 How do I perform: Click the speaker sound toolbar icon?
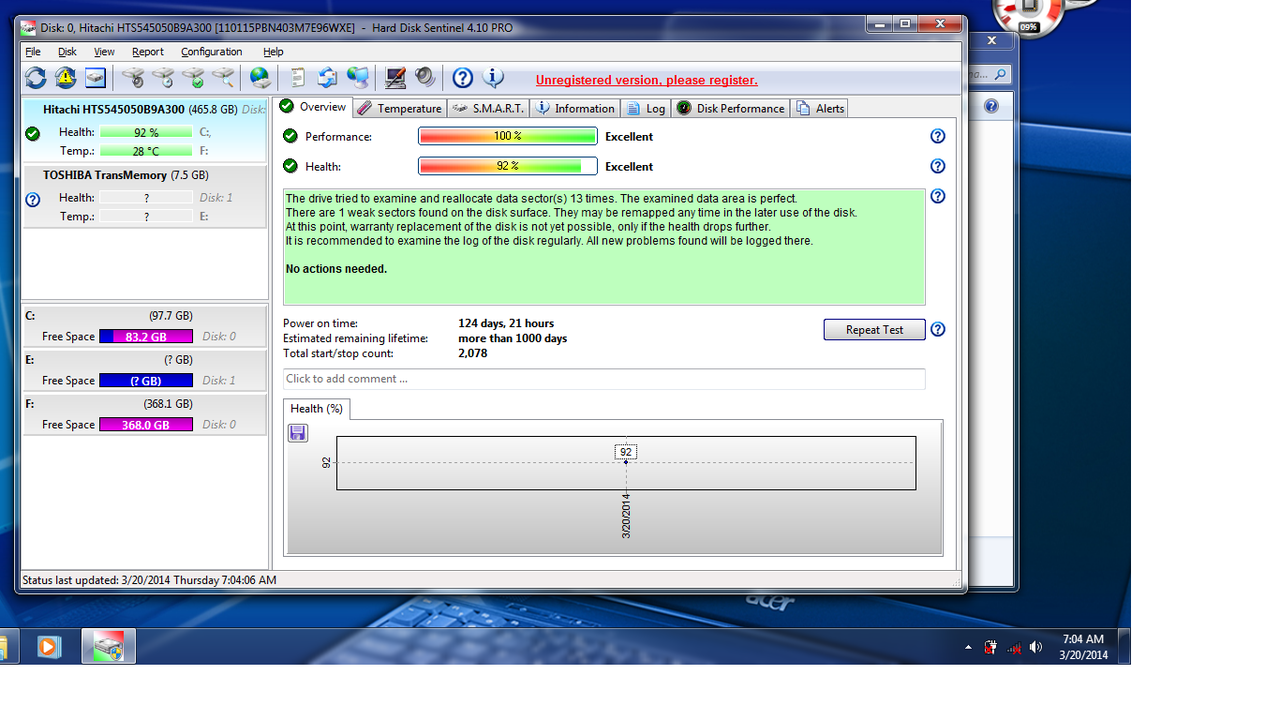point(425,77)
